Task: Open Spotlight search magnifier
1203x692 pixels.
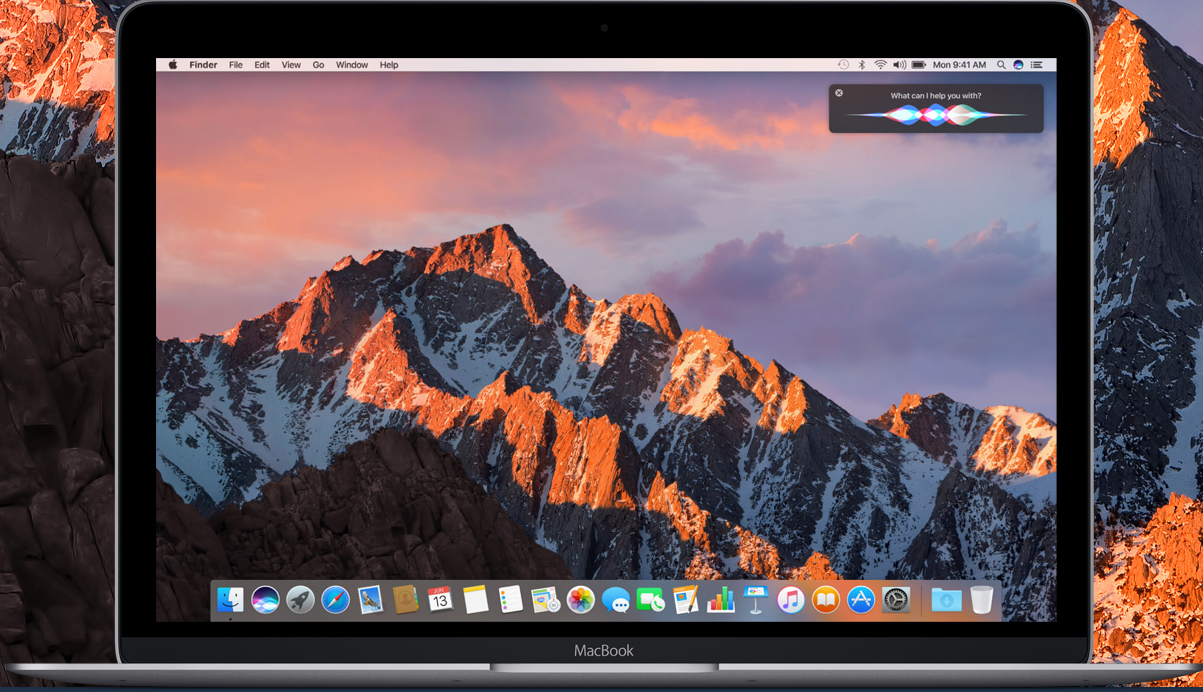Action: [x=1001, y=64]
